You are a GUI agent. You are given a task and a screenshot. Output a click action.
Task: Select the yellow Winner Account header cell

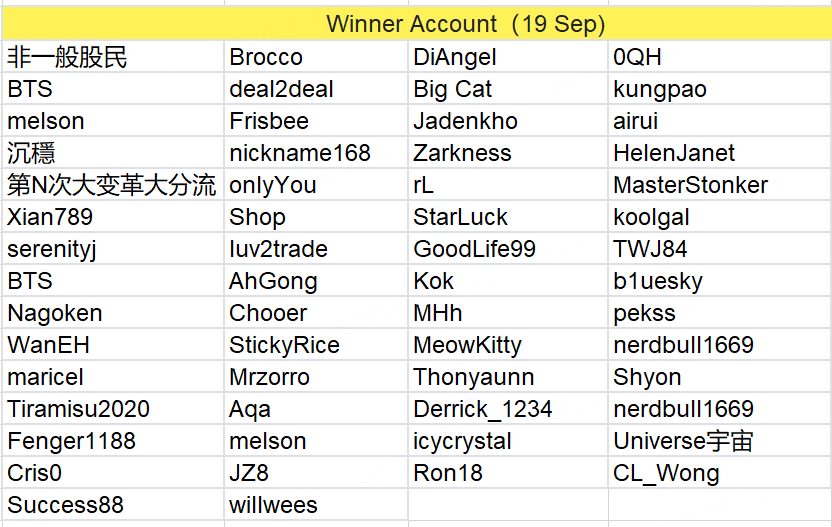417,24
